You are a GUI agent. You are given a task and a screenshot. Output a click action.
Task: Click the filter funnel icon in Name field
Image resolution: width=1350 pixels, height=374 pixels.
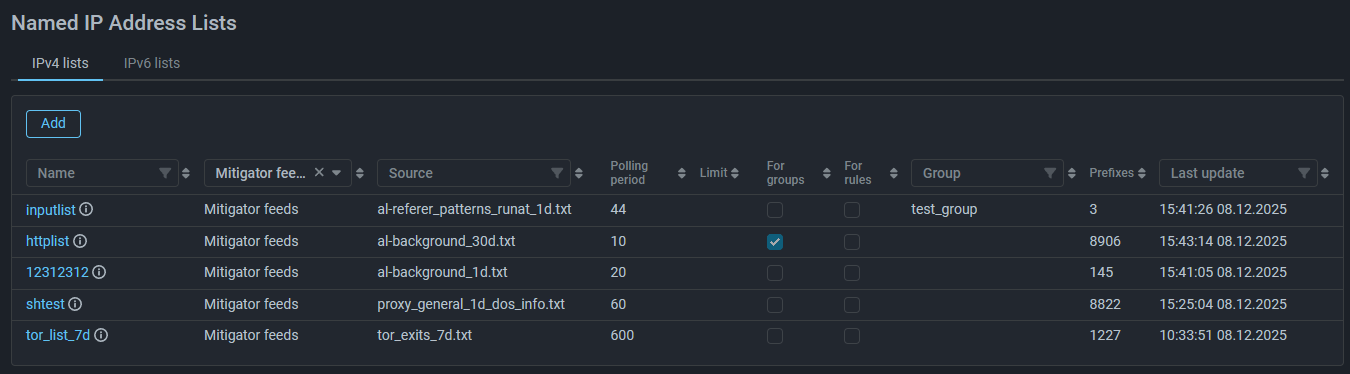165,173
